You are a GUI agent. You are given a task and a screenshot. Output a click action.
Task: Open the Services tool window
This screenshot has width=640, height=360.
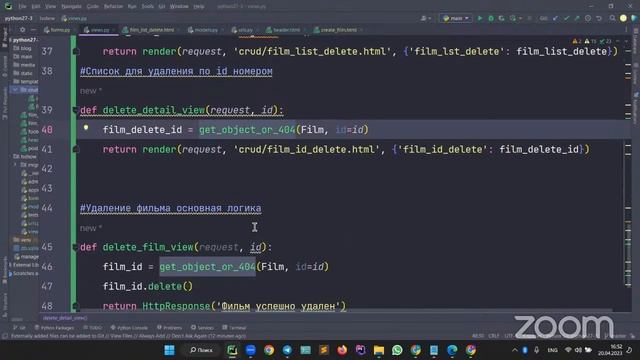(202, 328)
